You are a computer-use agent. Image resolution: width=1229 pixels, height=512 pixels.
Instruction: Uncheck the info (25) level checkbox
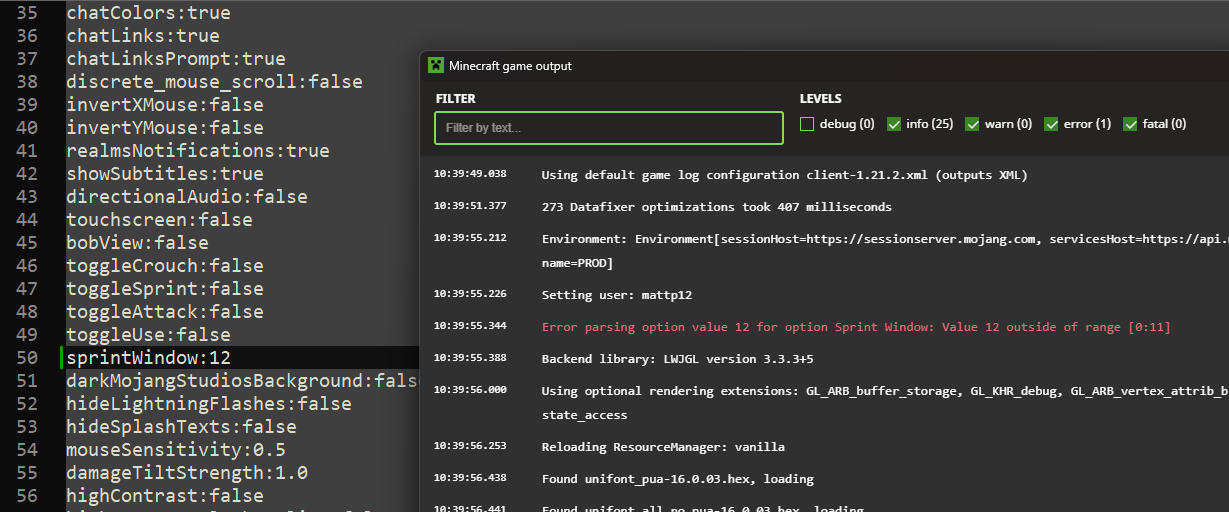894,124
